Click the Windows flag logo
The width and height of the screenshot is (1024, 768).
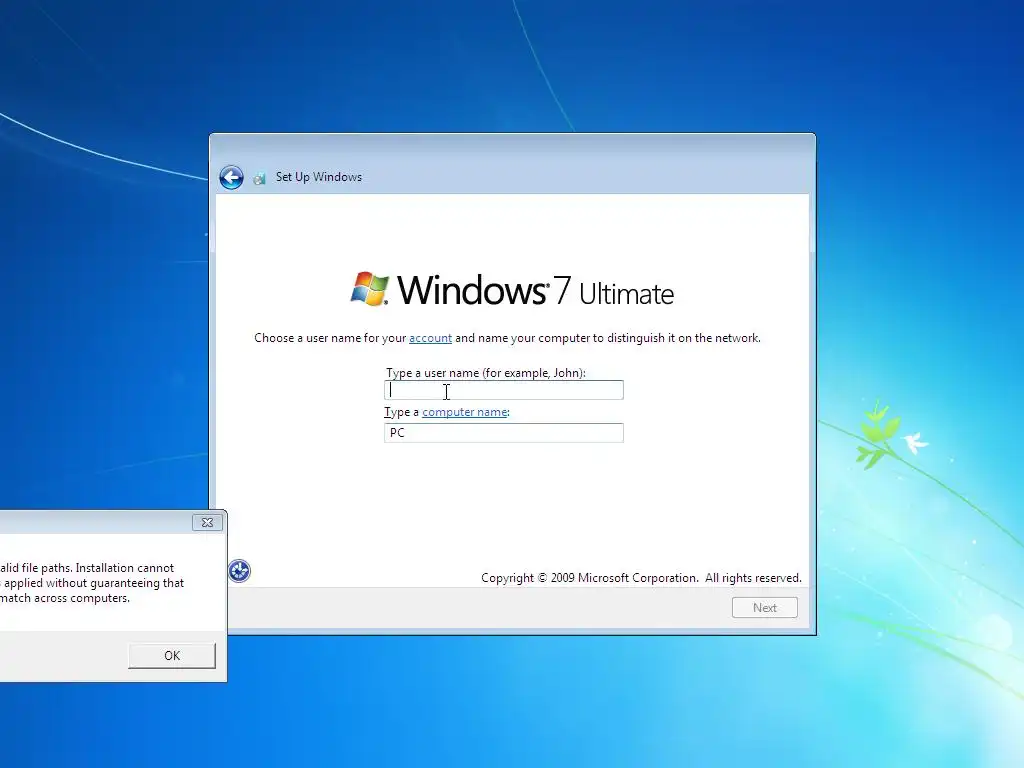(370, 289)
